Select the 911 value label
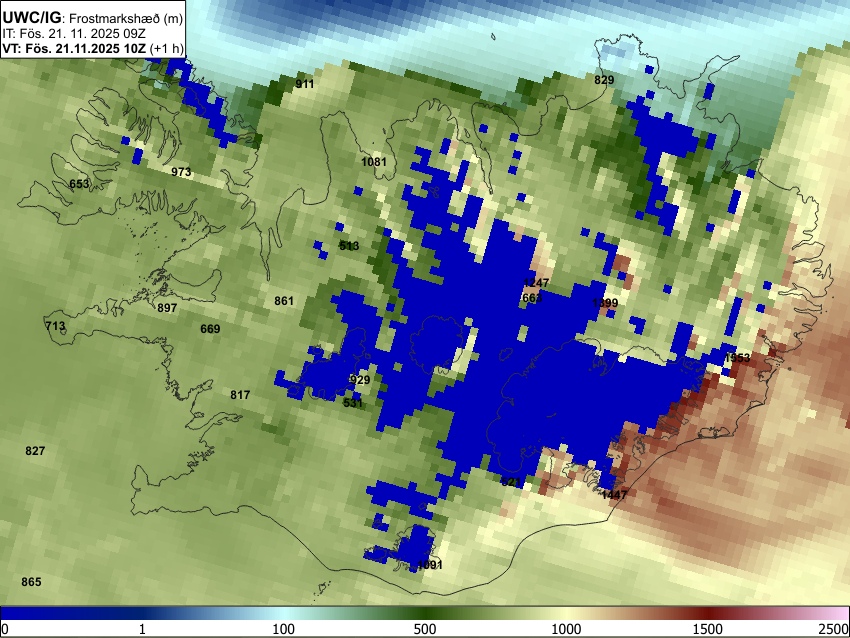This screenshot has height=638, width=850. coord(305,84)
